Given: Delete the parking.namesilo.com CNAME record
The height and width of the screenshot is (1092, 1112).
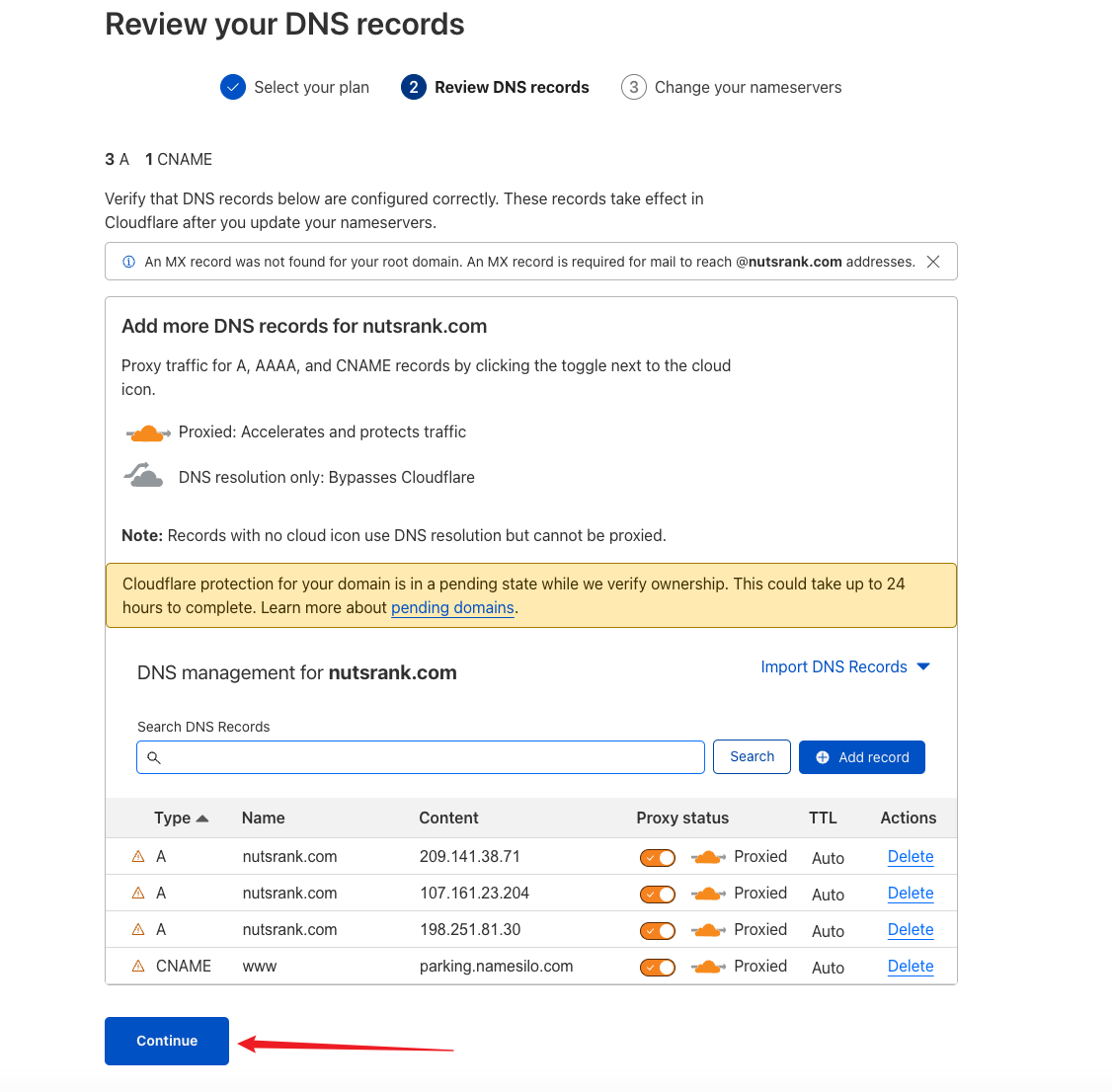Looking at the screenshot, I should [910, 967].
